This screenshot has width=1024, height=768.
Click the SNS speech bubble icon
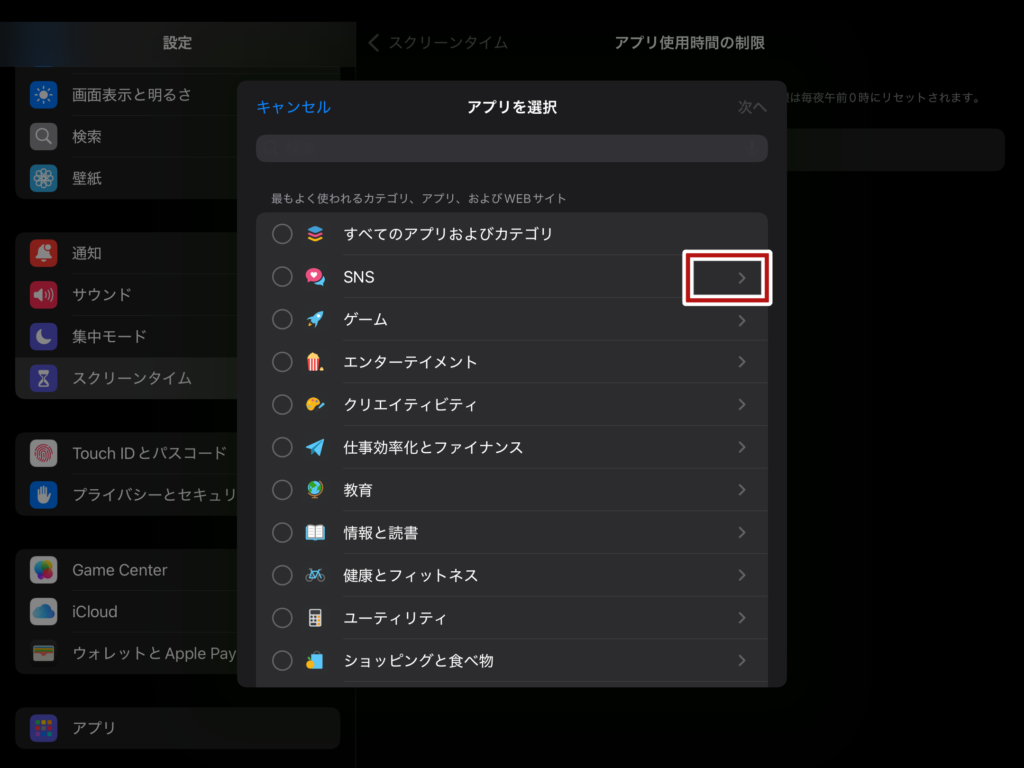[315, 277]
